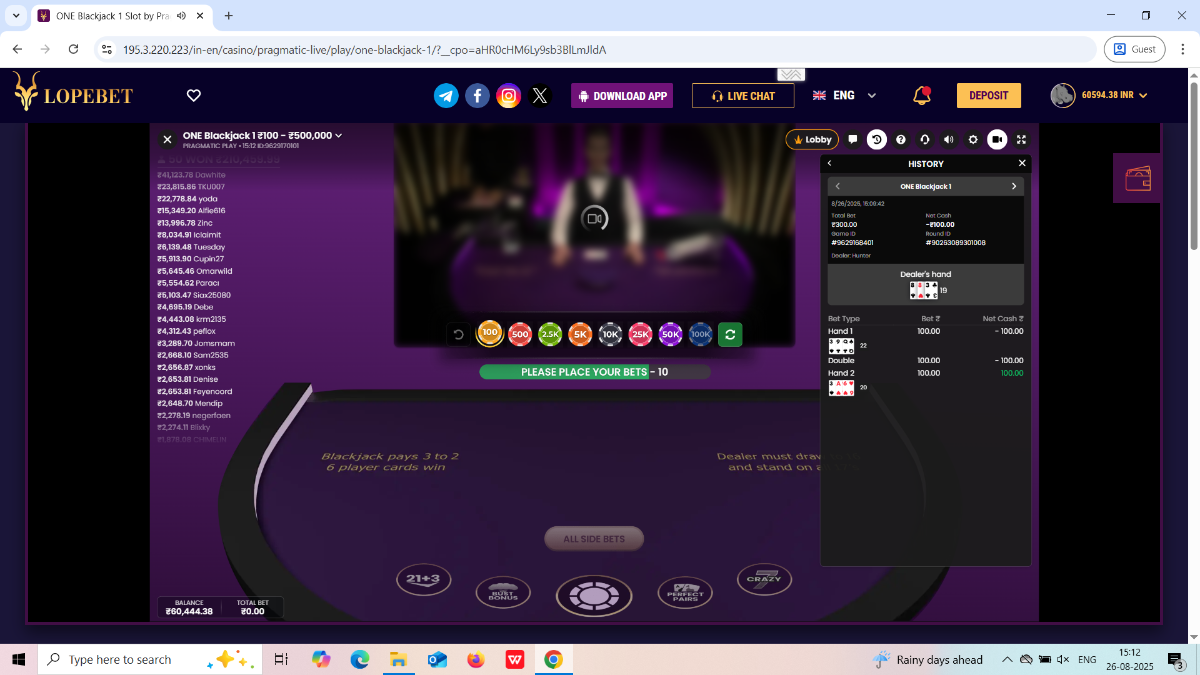Image resolution: width=1200 pixels, height=675 pixels.
Task: Select the Perfect Pairs side bet
Action: (685, 593)
